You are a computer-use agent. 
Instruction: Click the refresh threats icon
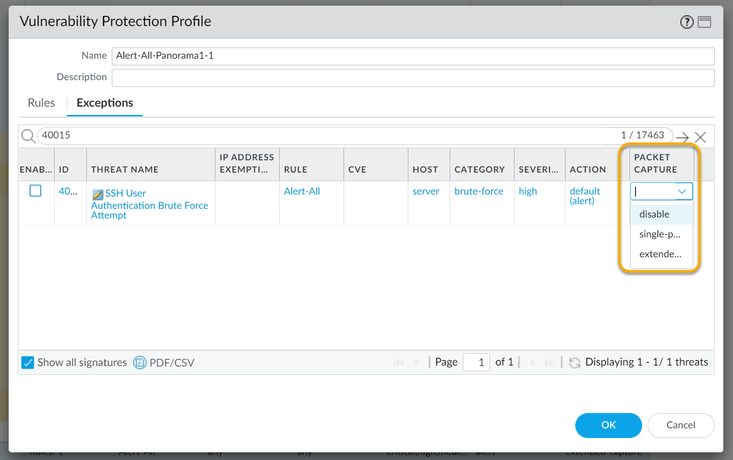pos(575,362)
